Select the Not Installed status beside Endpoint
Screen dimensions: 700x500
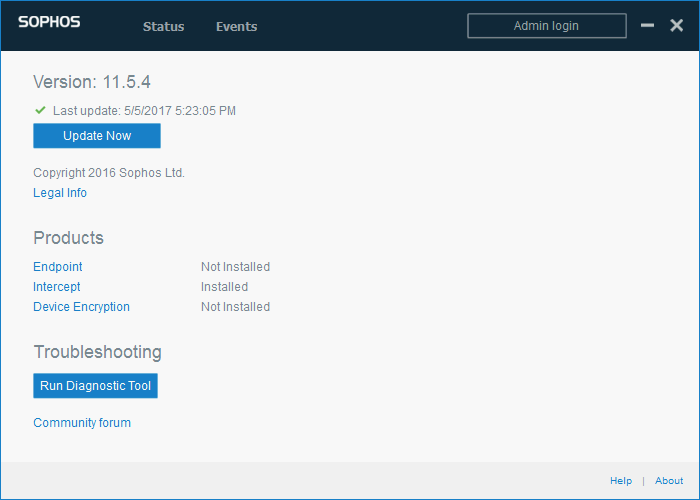pos(235,267)
